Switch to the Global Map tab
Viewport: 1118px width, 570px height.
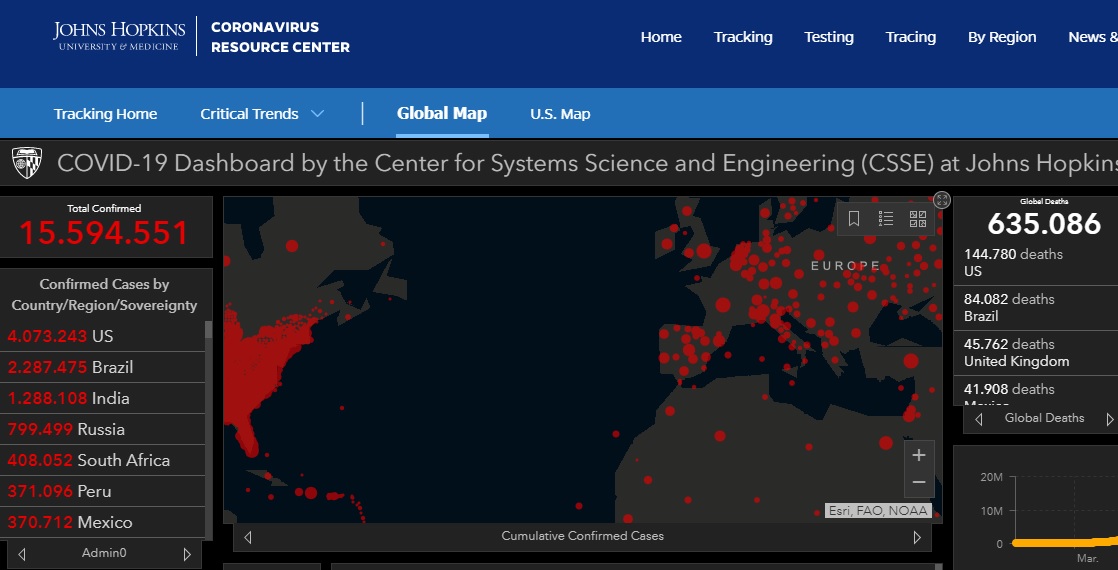pos(442,113)
